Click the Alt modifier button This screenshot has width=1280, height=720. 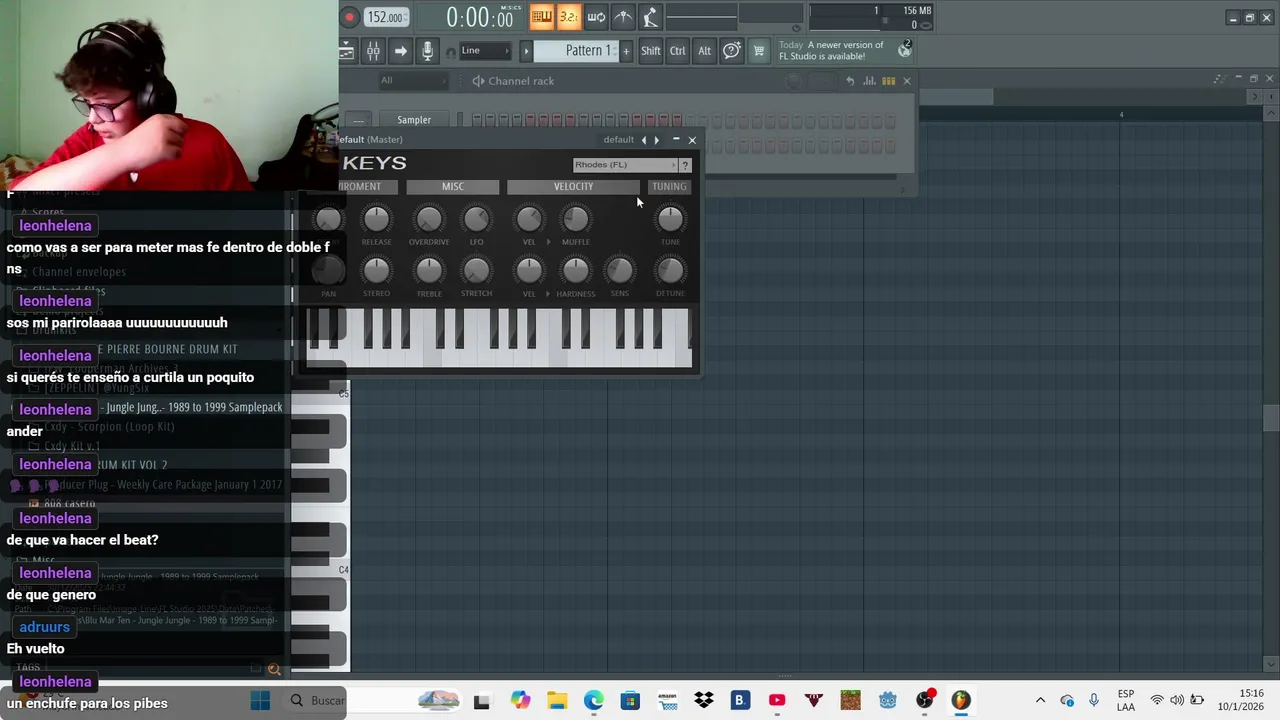704,51
